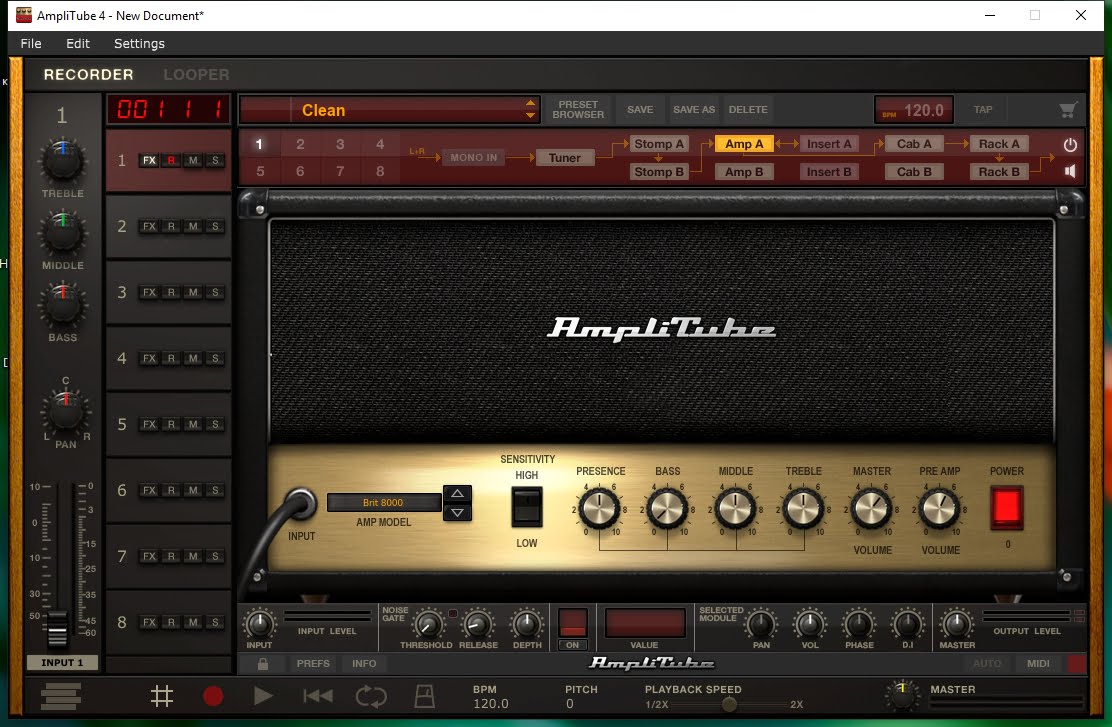Select previous amp model with down arrow
Viewport: 1112px width, 727px height.
point(457,512)
